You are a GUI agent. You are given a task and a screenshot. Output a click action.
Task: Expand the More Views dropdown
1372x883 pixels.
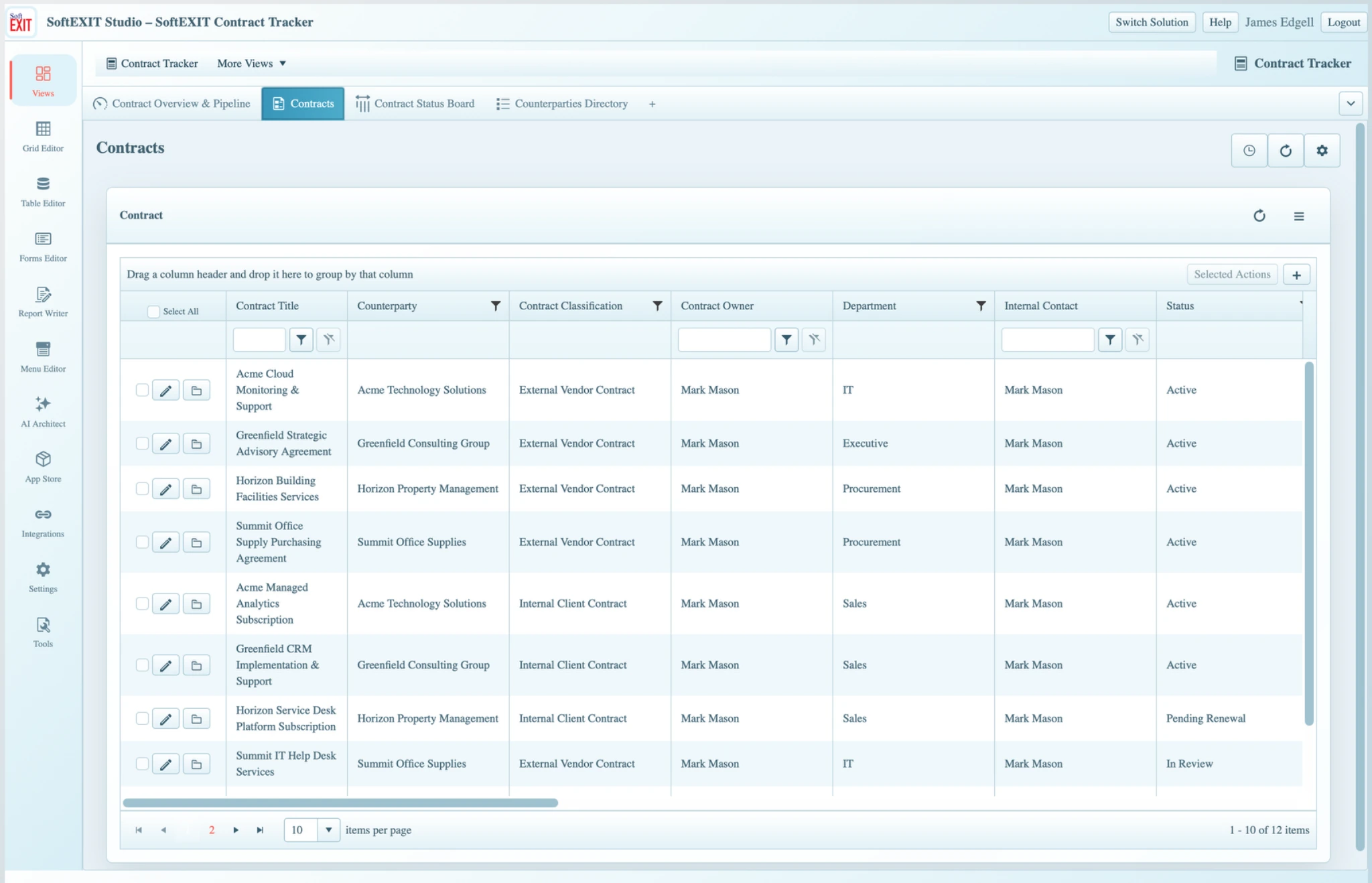click(252, 64)
